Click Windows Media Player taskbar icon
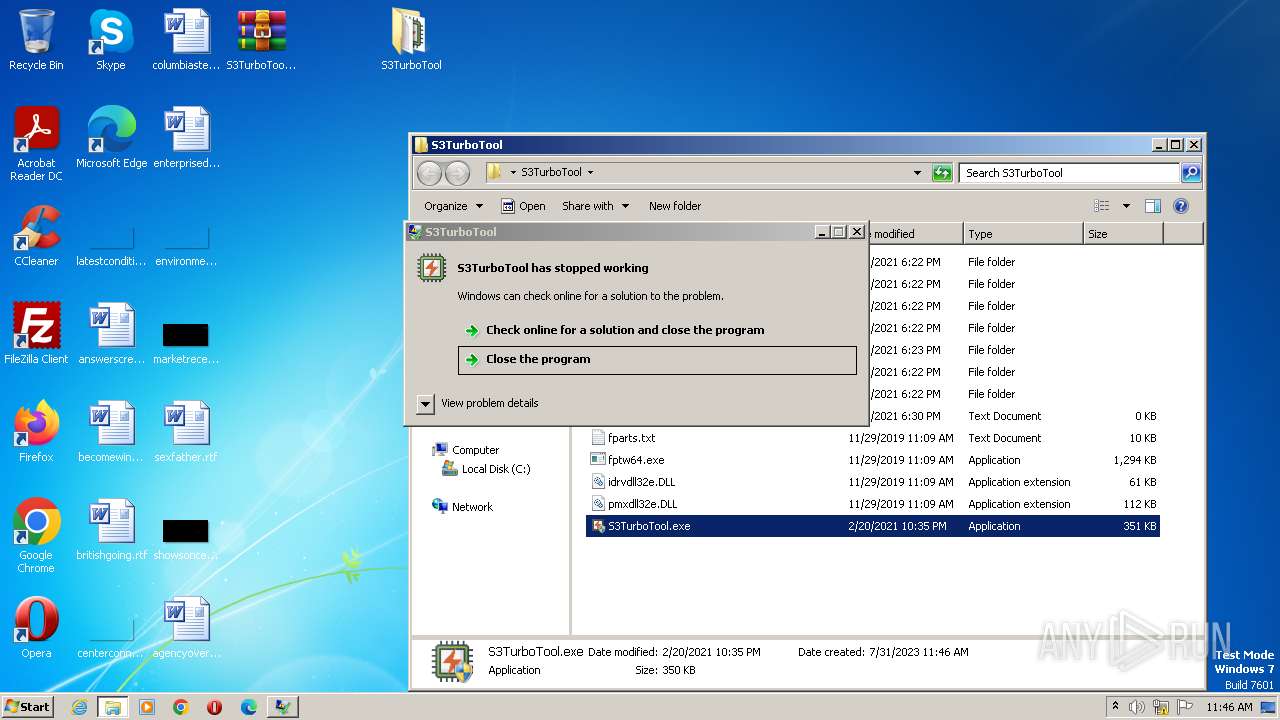This screenshot has height=720, width=1280. pos(147,707)
